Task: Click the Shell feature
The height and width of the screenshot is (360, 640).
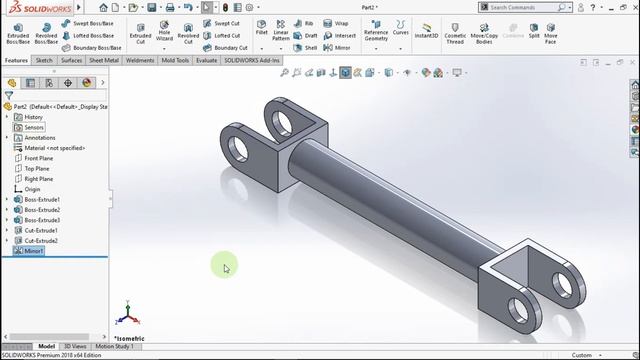Action: pos(305,48)
